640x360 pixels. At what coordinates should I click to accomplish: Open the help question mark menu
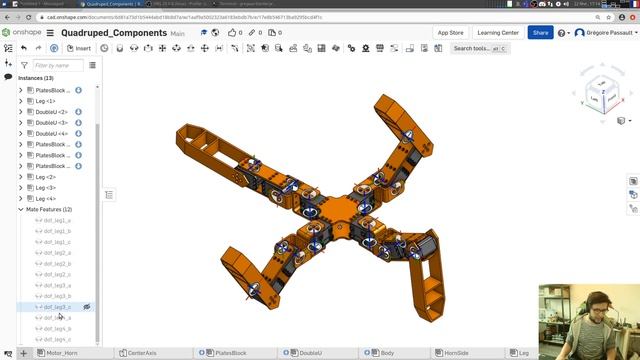point(563,33)
